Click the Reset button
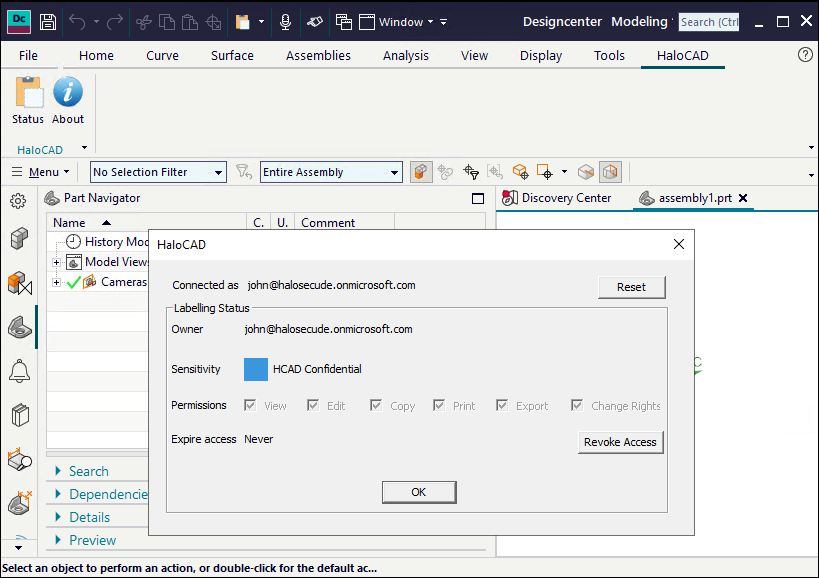This screenshot has width=819, height=578. [x=631, y=287]
